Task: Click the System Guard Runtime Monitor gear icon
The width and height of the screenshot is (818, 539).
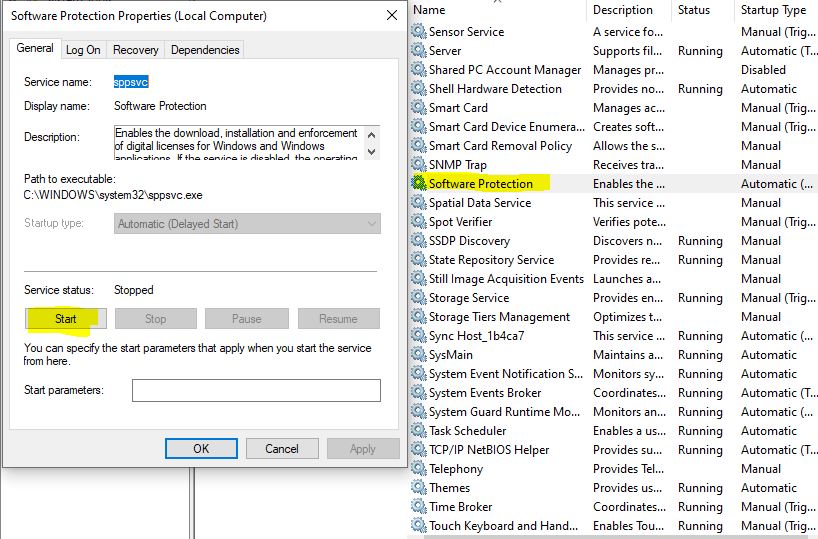Action: pyautogui.click(x=419, y=412)
